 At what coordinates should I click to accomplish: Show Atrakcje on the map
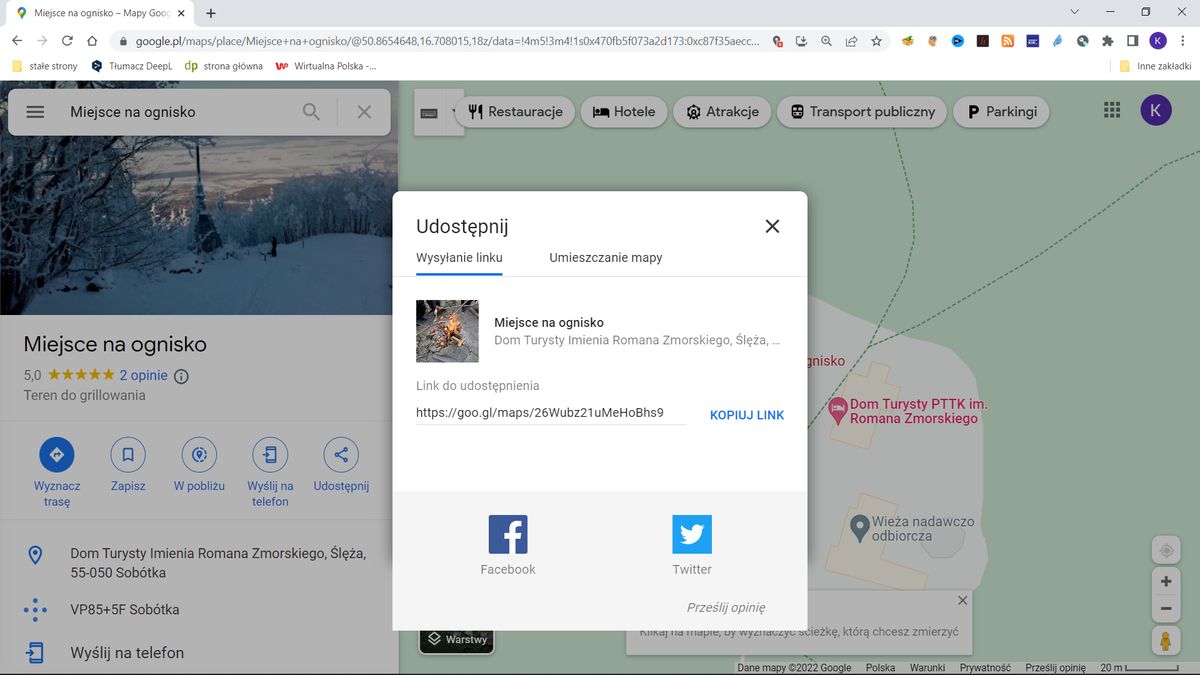(x=721, y=112)
